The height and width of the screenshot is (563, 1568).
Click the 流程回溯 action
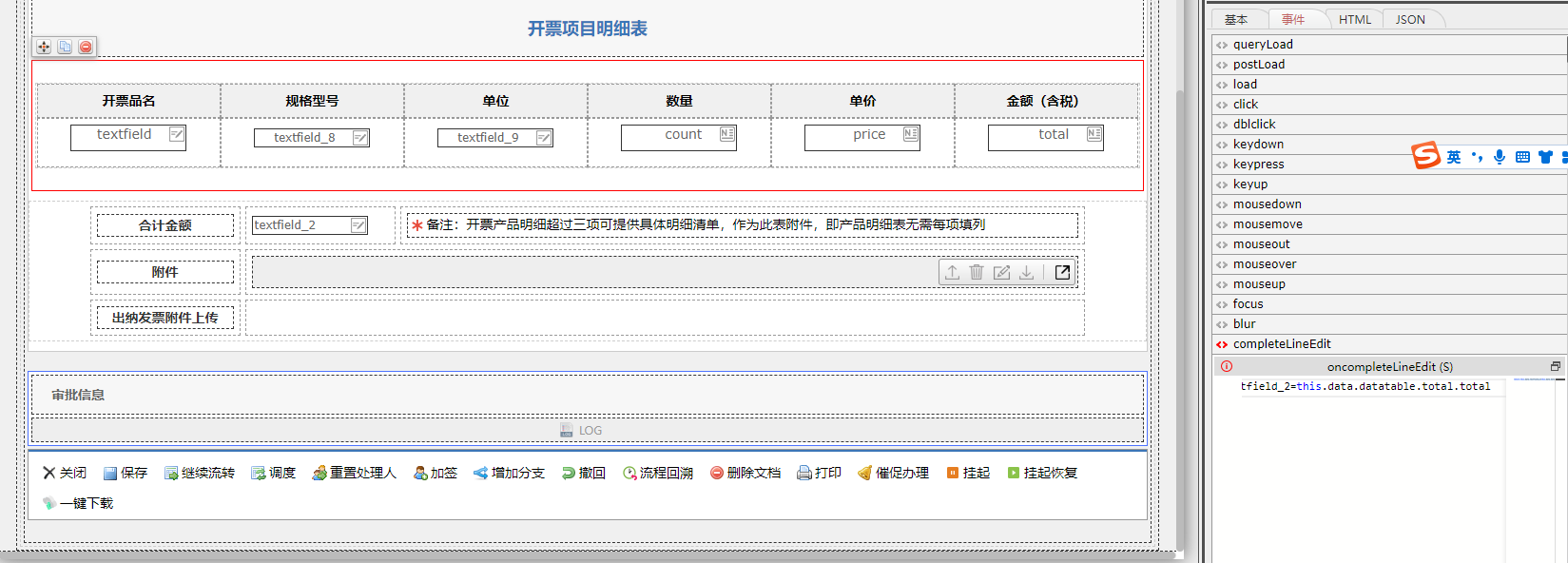tap(658, 473)
